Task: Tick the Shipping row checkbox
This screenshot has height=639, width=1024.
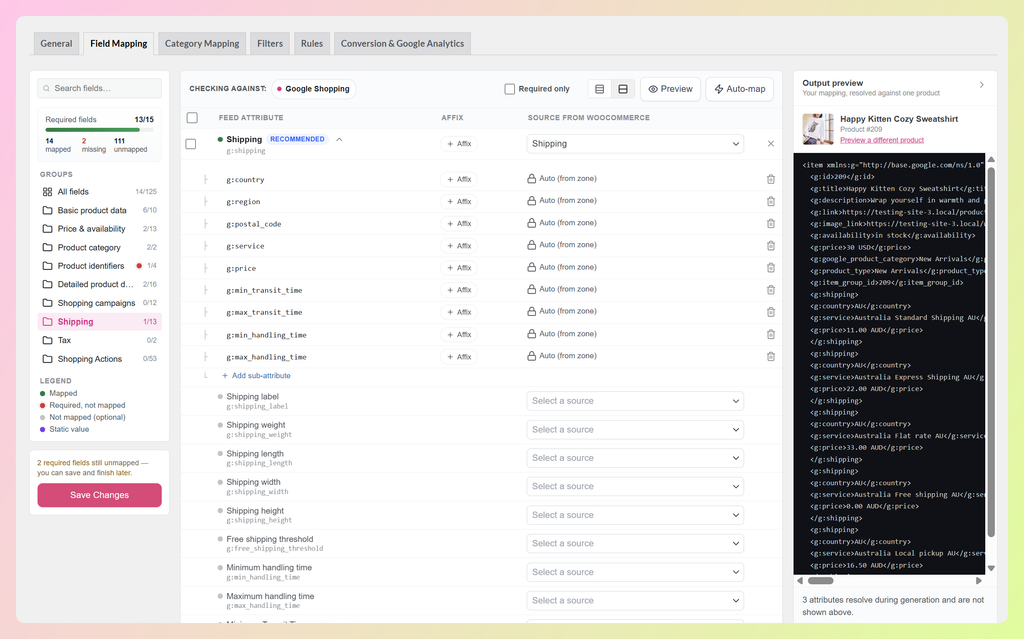Action: (191, 144)
